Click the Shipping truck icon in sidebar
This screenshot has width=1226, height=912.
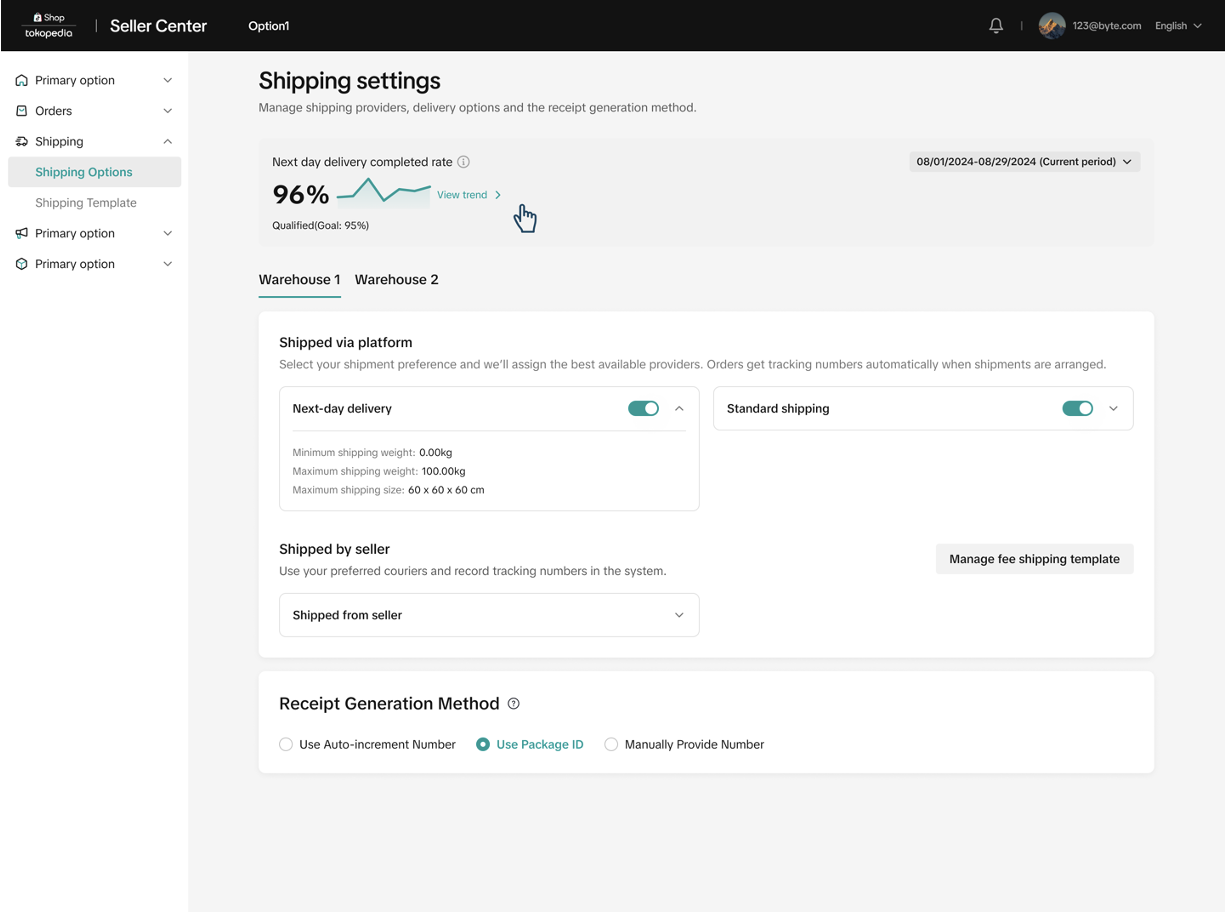click(22, 142)
